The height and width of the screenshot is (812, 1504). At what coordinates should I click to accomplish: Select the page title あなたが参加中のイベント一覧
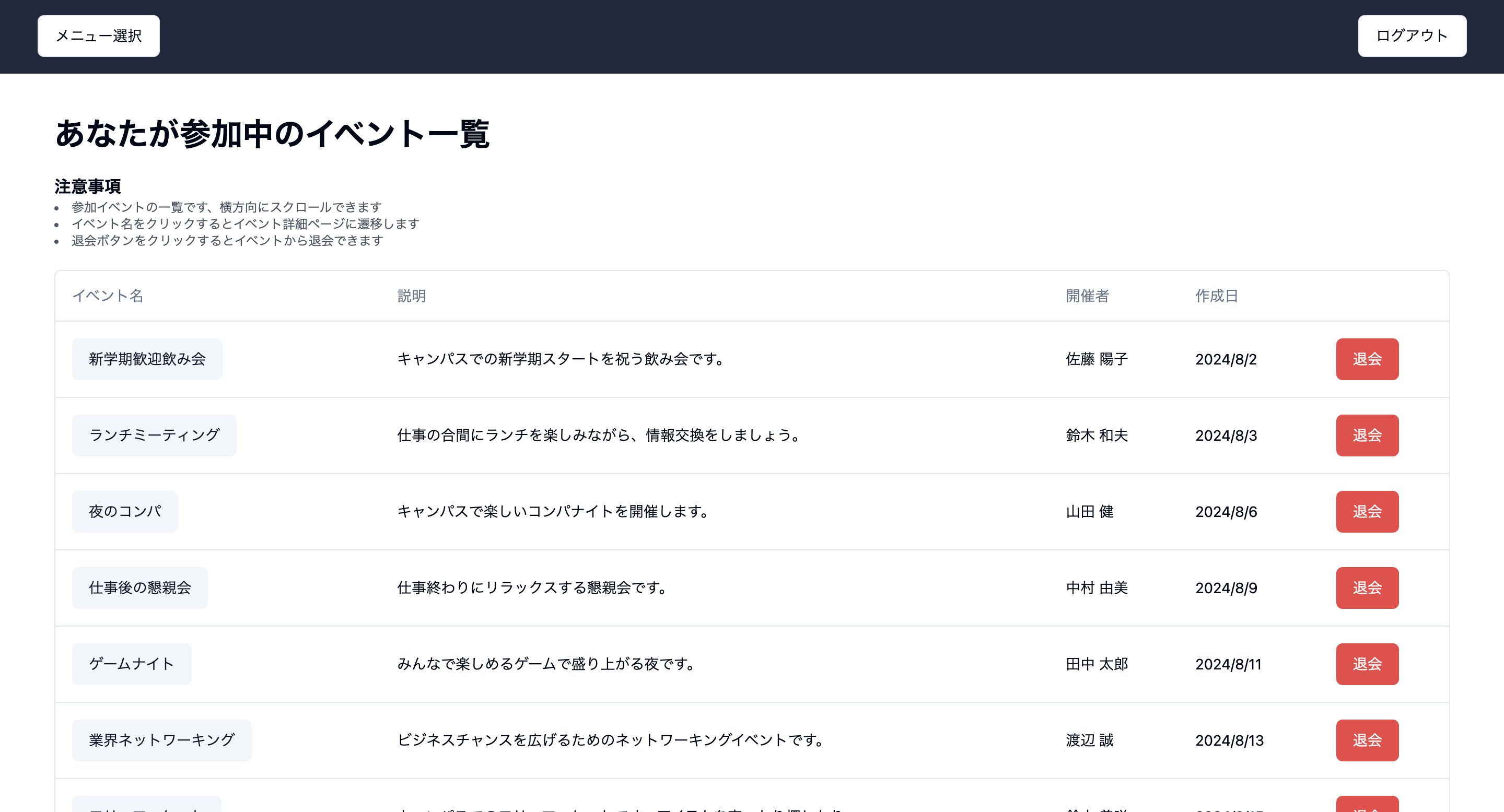[x=272, y=133]
